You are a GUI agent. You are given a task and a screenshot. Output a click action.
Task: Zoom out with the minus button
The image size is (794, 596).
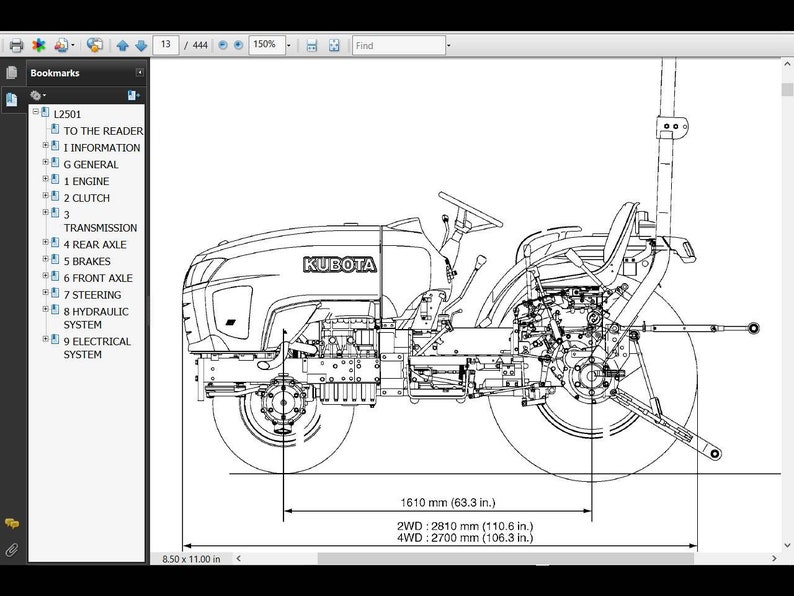coord(222,46)
